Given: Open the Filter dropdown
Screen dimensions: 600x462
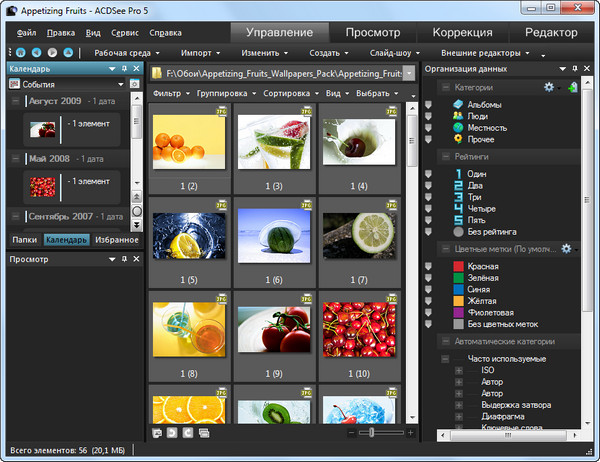Looking at the screenshot, I should click(174, 94).
